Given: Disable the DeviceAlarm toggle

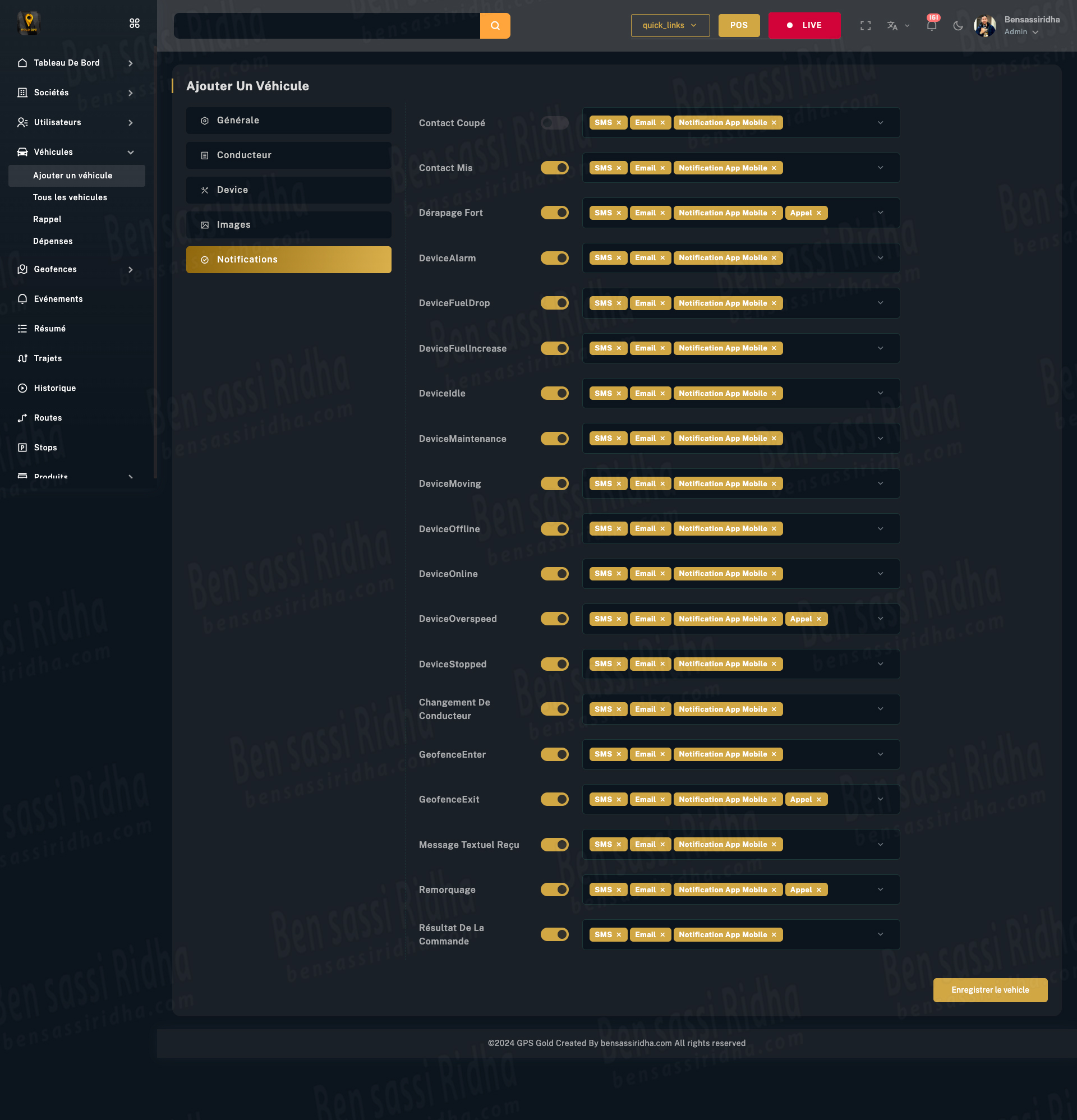Looking at the screenshot, I should [x=554, y=259].
